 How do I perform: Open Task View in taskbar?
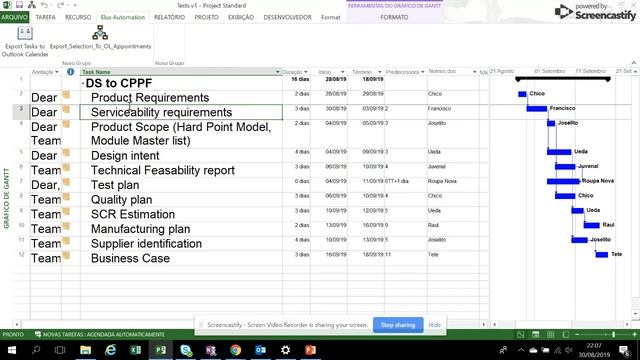point(60,350)
